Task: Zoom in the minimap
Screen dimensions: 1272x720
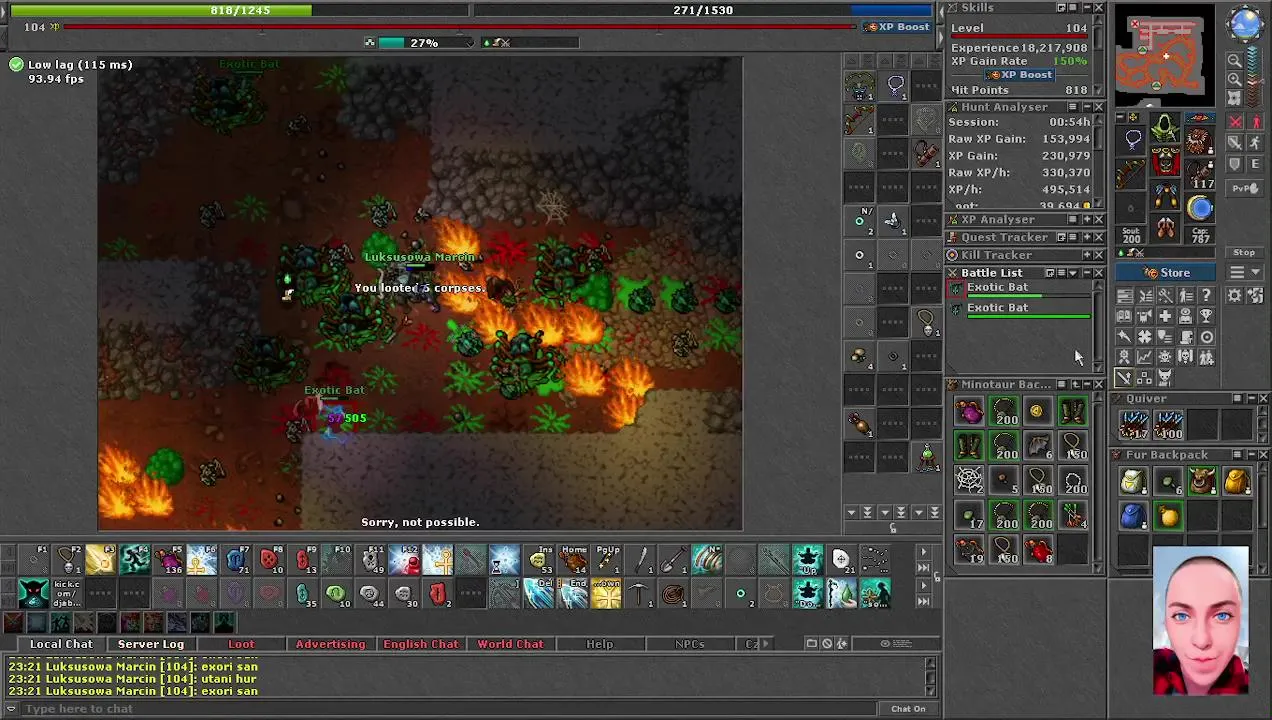Action: click(1235, 79)
